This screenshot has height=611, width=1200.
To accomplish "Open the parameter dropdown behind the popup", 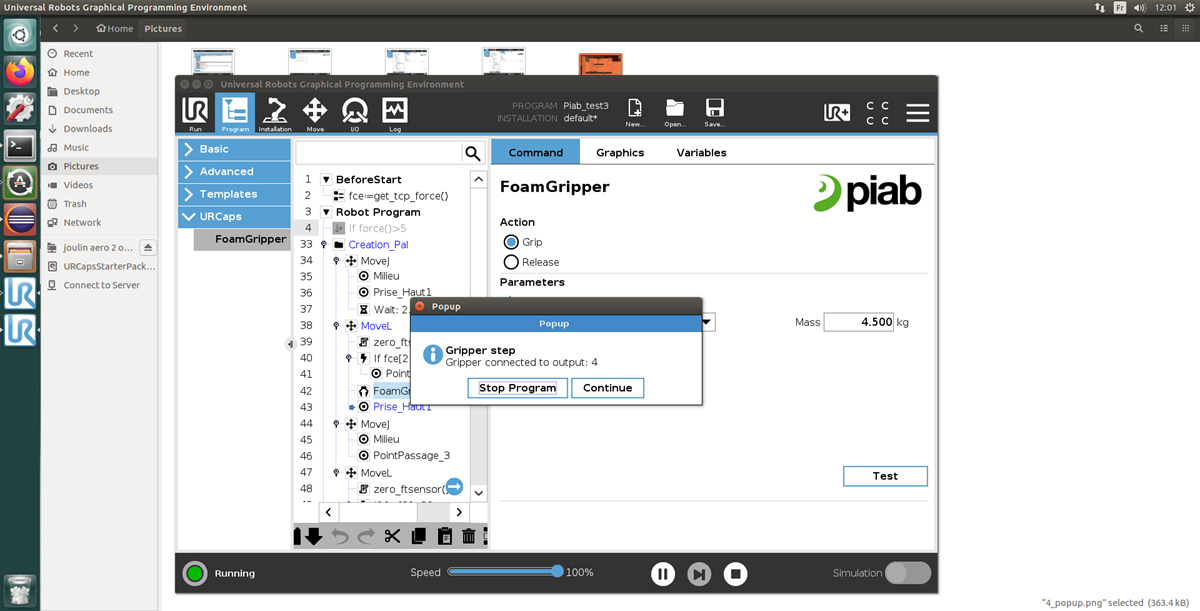I will (x=708, y=322).
